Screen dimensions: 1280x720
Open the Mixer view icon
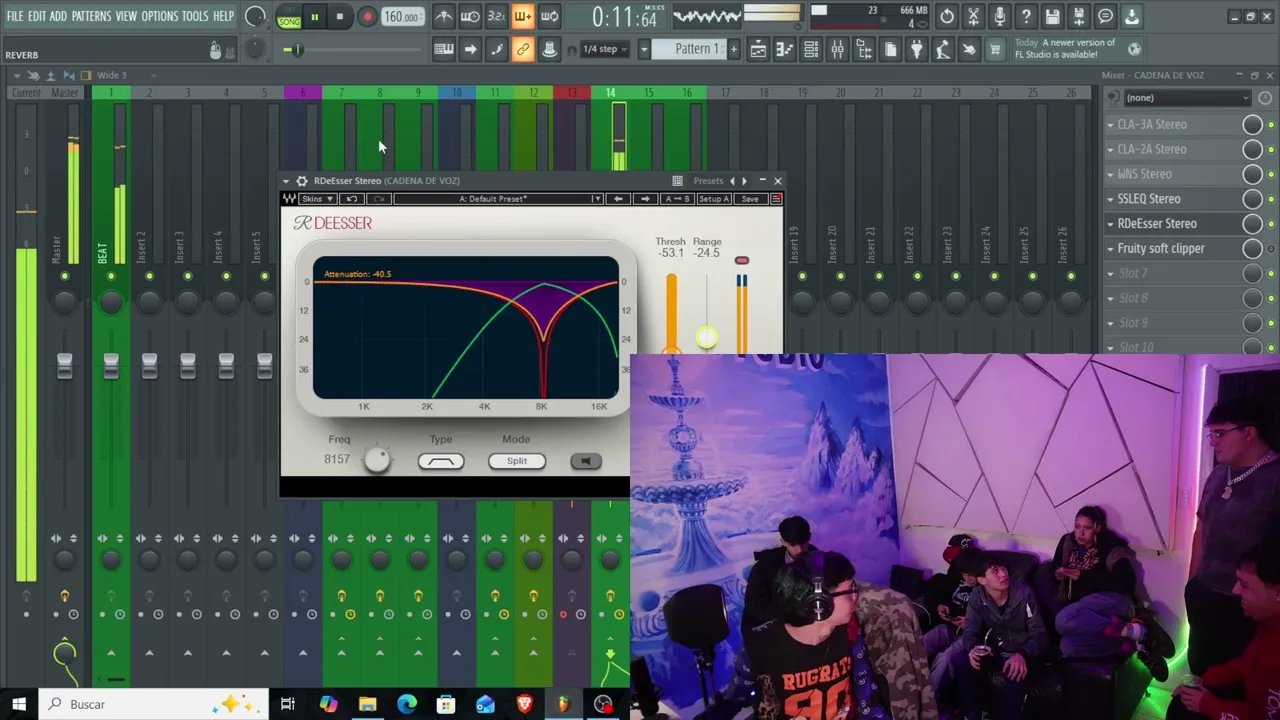pyautogui.click(x=838, y=49)
